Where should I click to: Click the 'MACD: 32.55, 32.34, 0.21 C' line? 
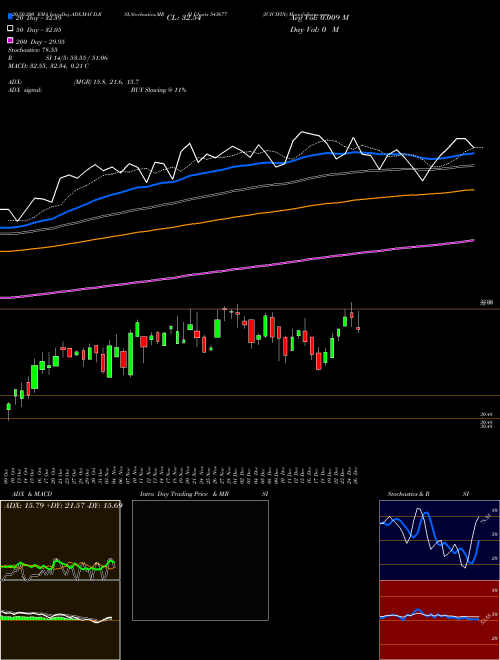48,66
